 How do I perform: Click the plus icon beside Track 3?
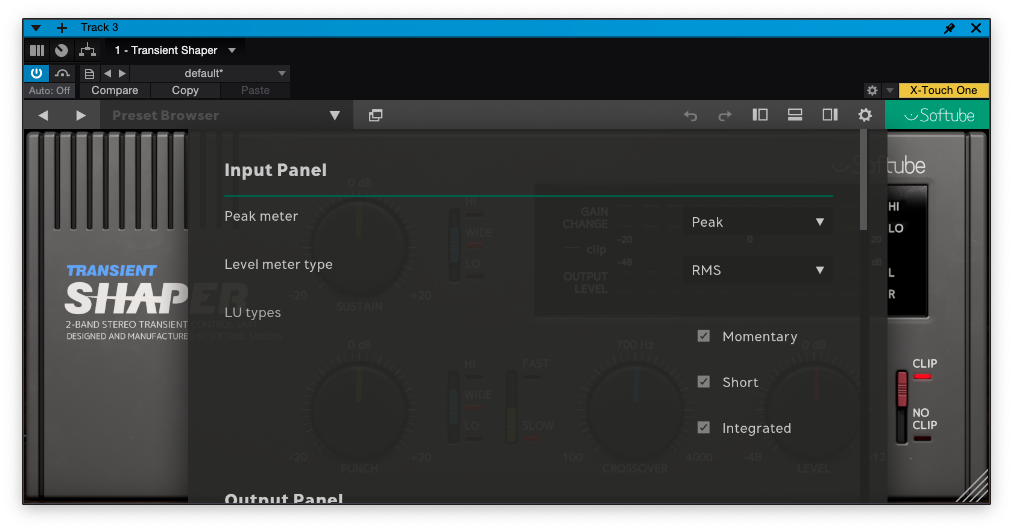coord(61,28)
